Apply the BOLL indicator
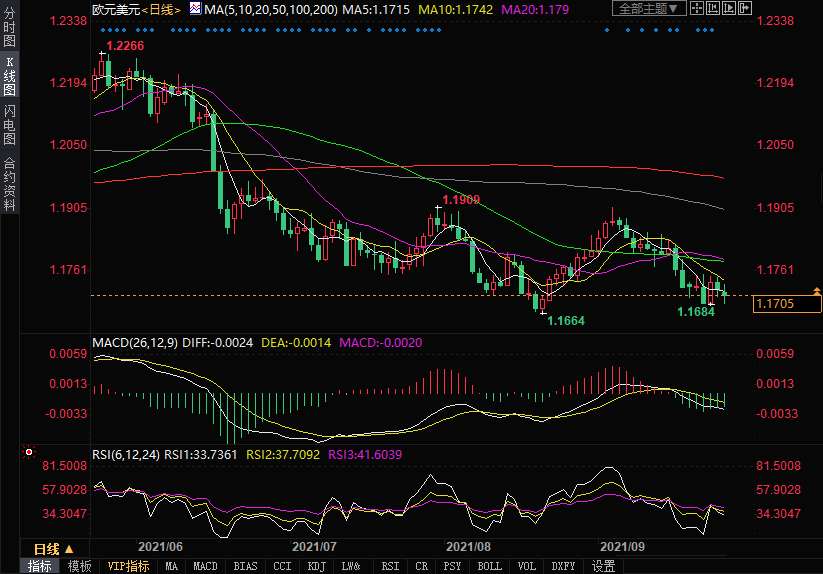The height and width of the screenshot is (574, 823). click(490, 566)
